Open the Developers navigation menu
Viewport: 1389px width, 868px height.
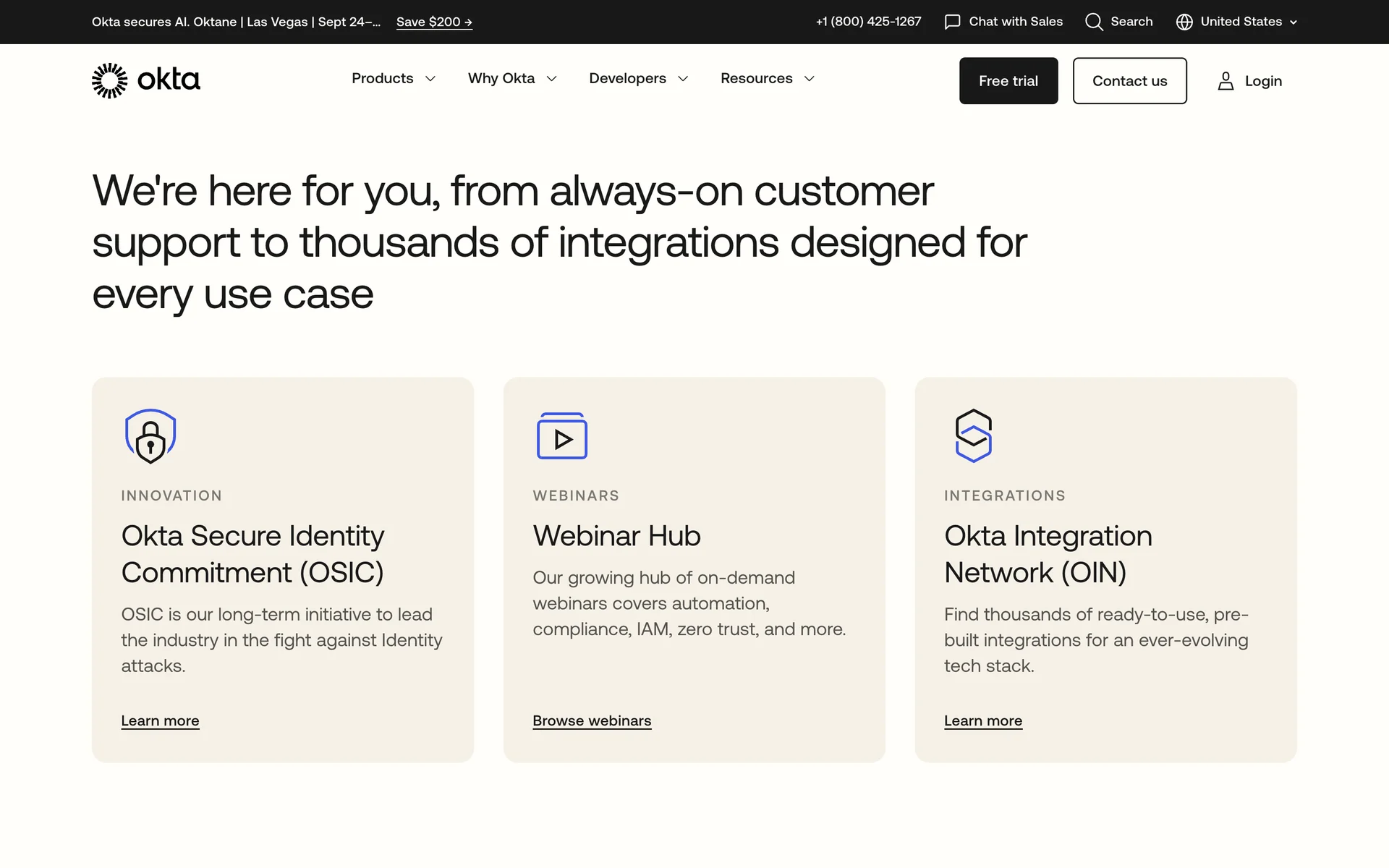tap(627, 78)
